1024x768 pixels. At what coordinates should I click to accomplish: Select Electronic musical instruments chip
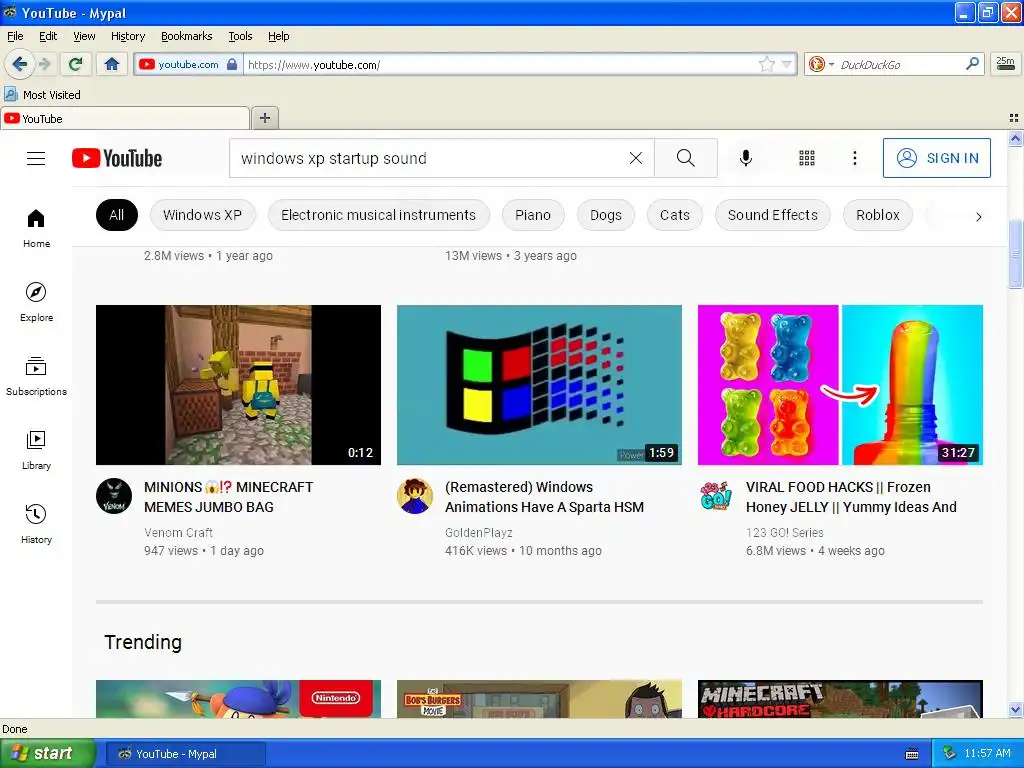click(x=378, y=215)
